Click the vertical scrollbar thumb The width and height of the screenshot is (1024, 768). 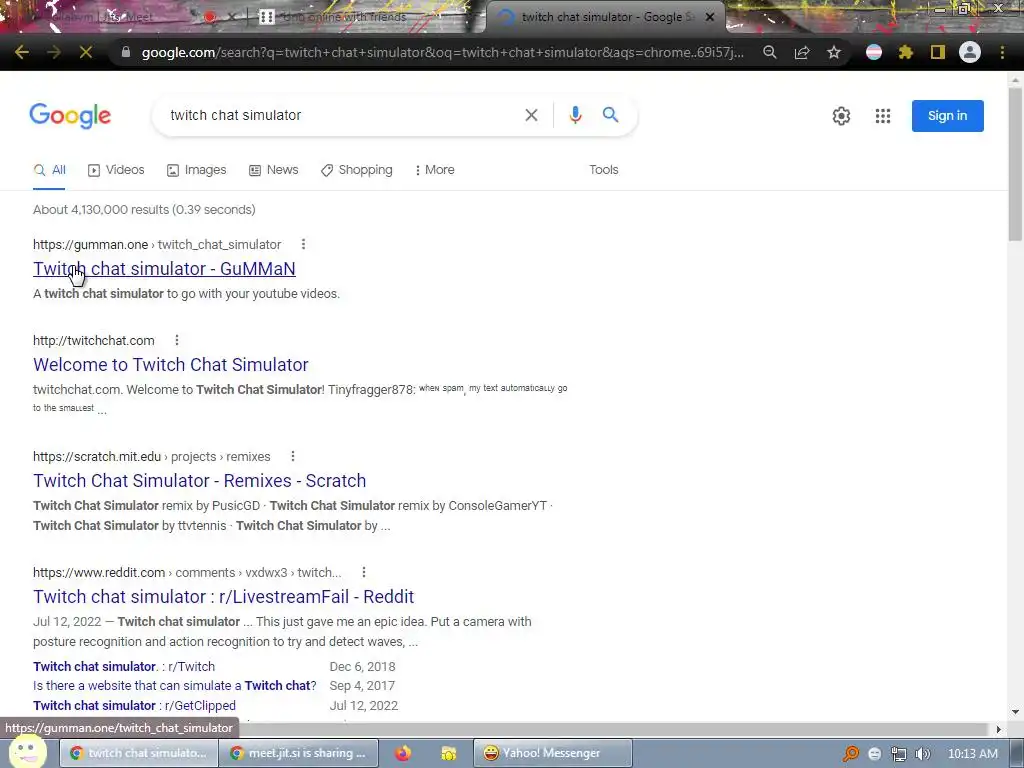1015,163
